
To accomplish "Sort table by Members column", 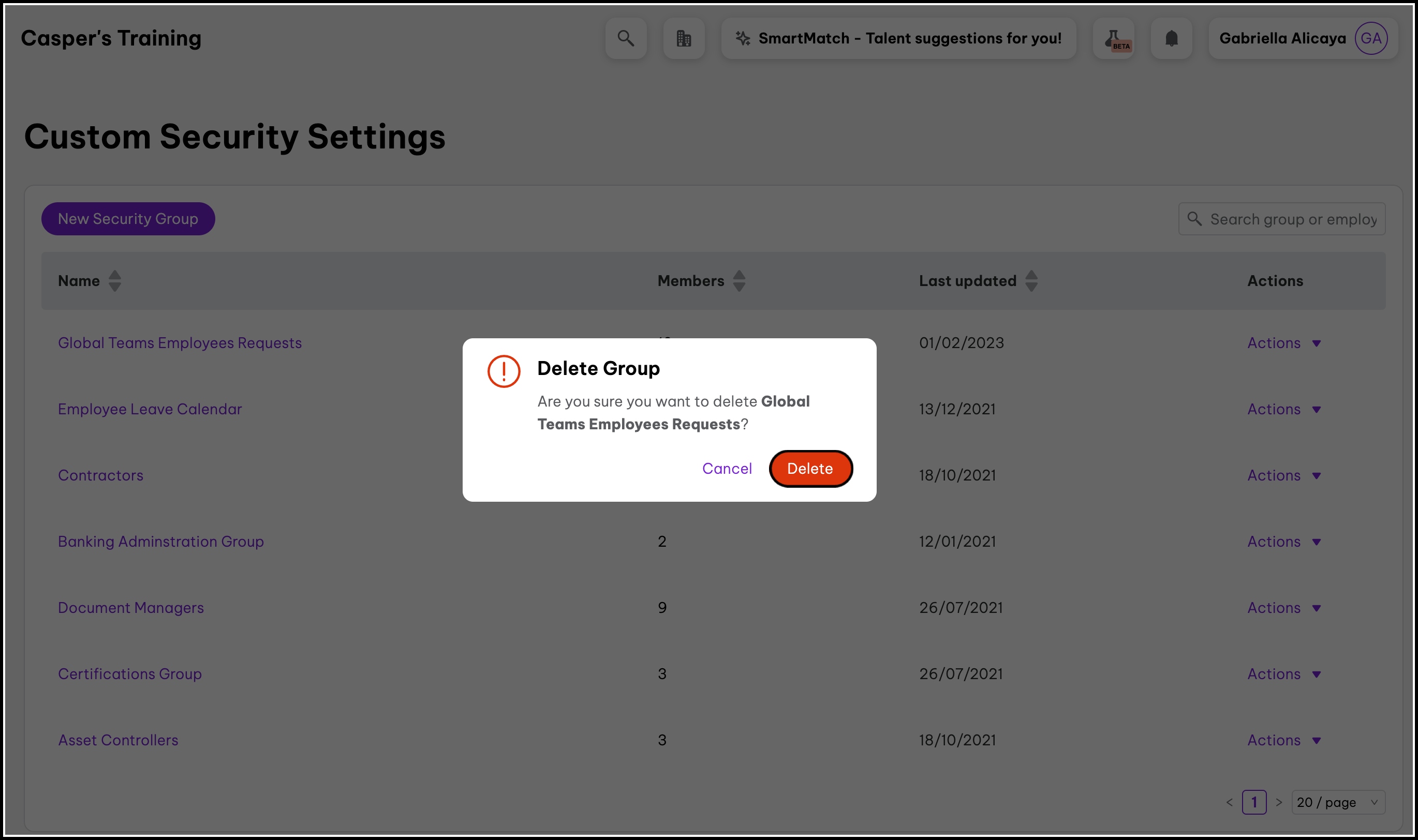I will click(x=739, y=281).
